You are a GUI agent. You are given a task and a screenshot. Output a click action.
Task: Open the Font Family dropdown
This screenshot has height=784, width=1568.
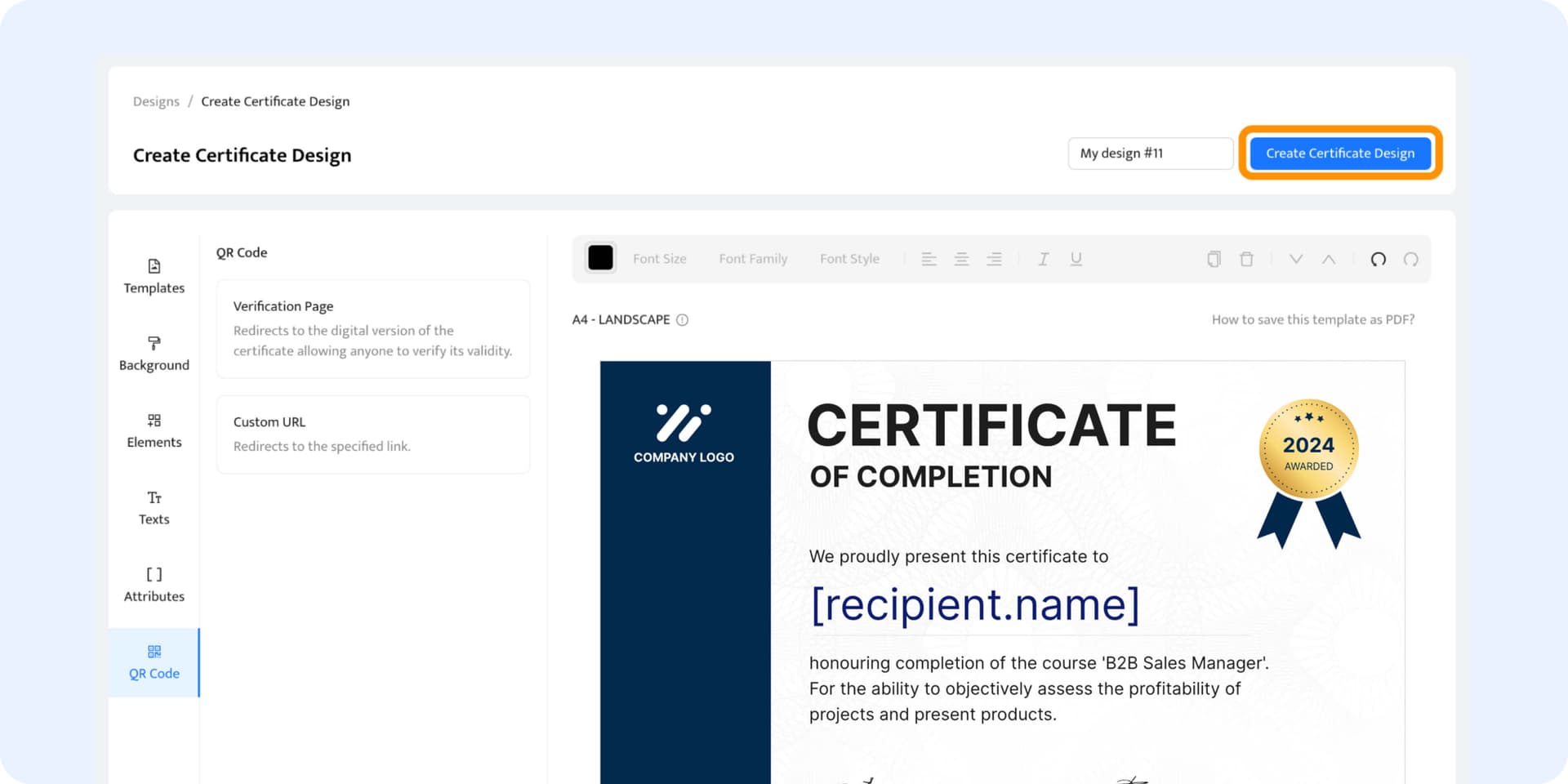753,259
